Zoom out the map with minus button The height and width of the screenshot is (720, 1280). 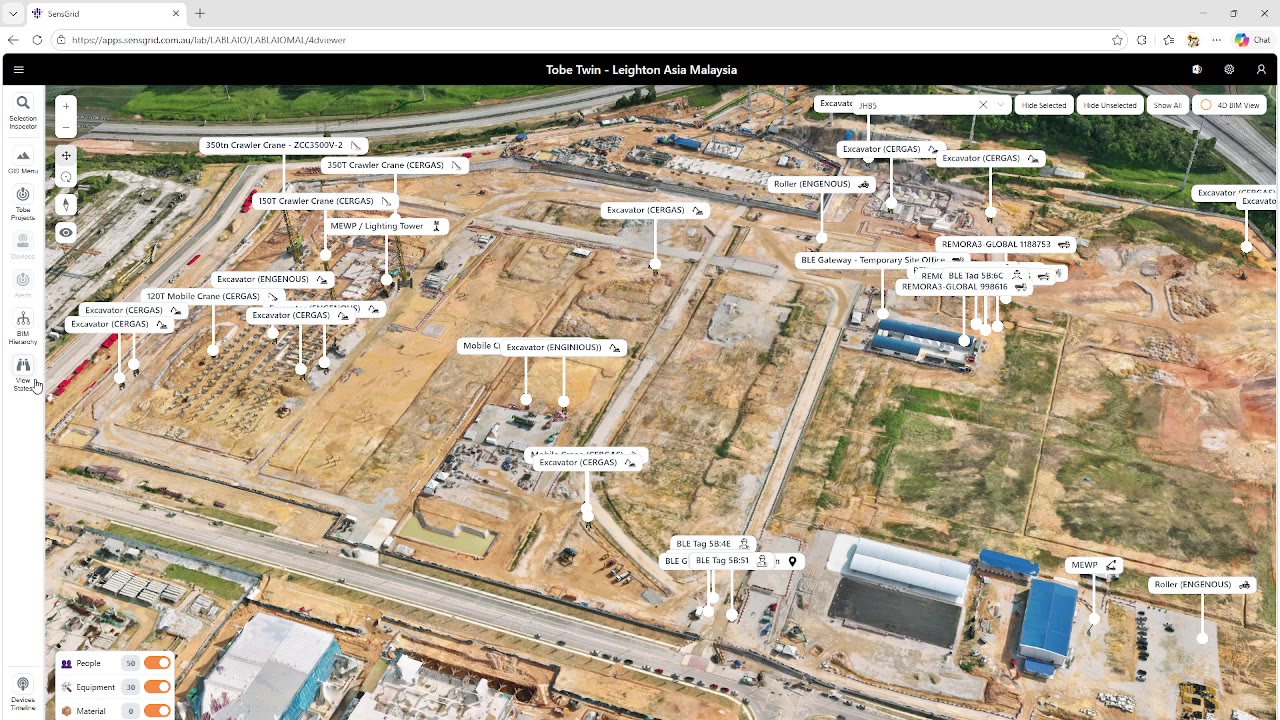66,127
